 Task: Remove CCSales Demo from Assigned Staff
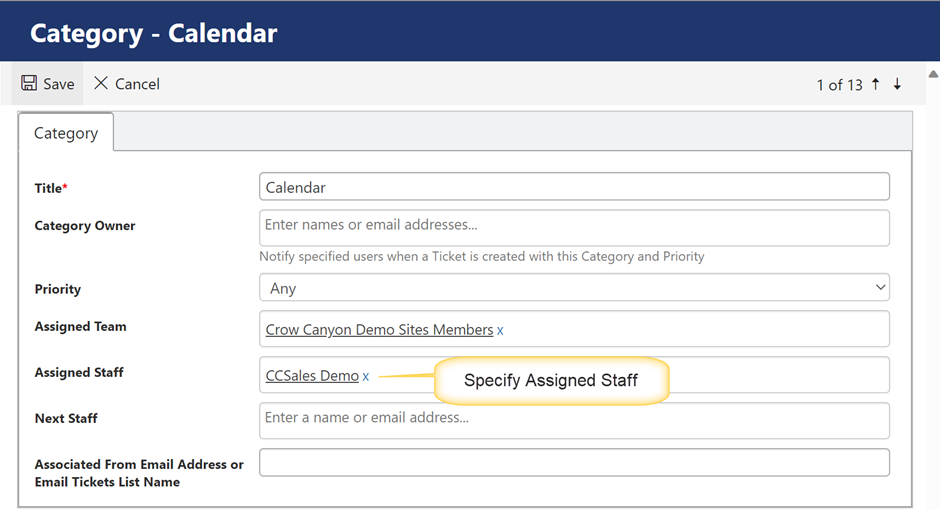366,376
